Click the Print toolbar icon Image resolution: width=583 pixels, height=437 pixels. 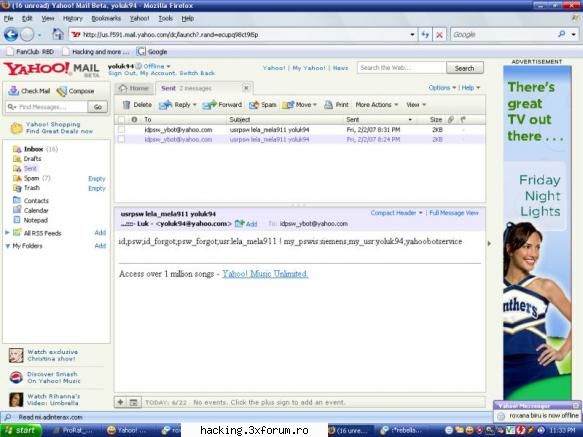point(328,105)
